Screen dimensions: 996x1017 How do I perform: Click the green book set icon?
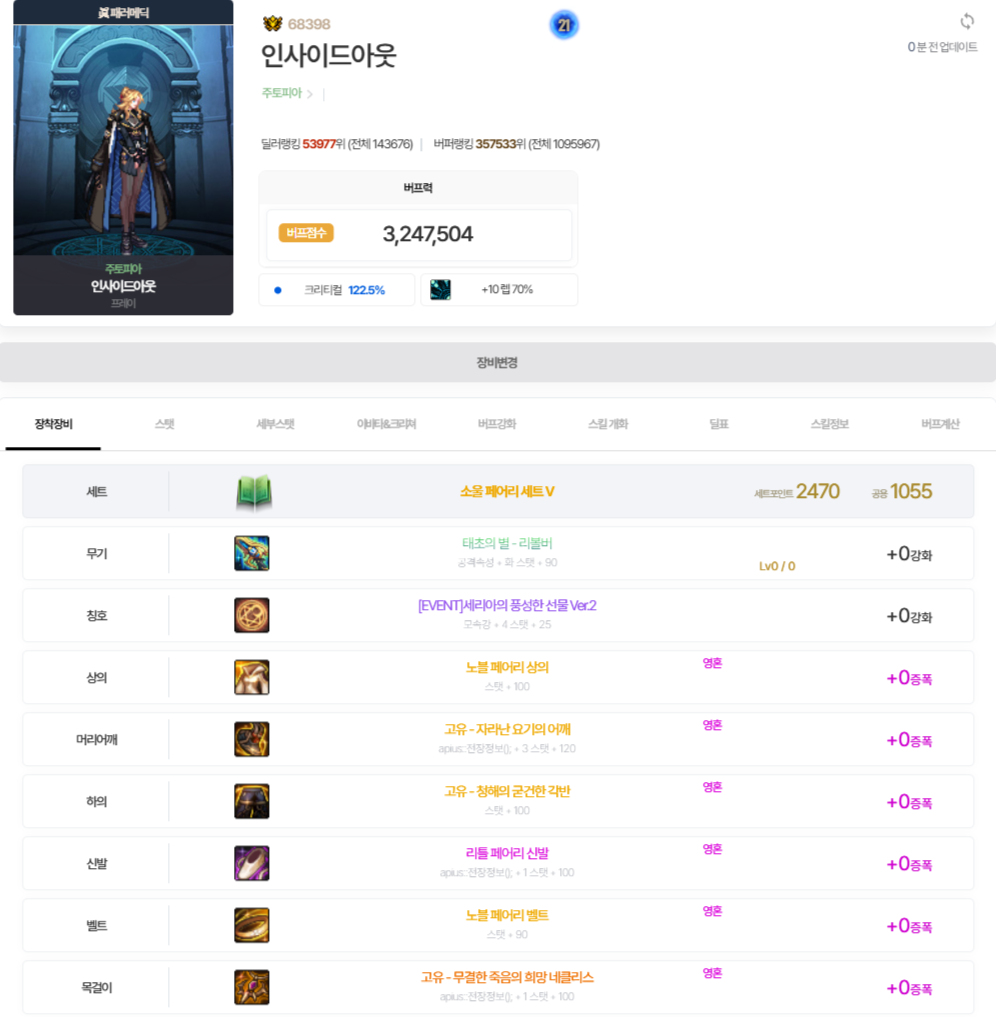coord(253,492)
